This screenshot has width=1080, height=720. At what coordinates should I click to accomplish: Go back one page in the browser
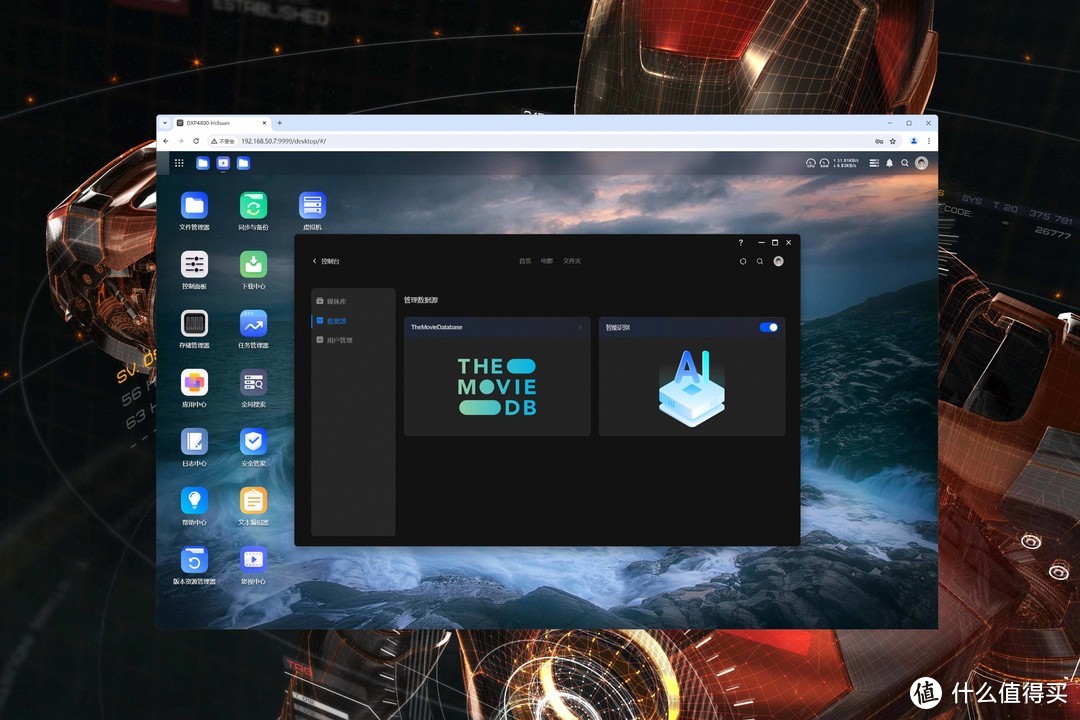[x=166, y=141]
